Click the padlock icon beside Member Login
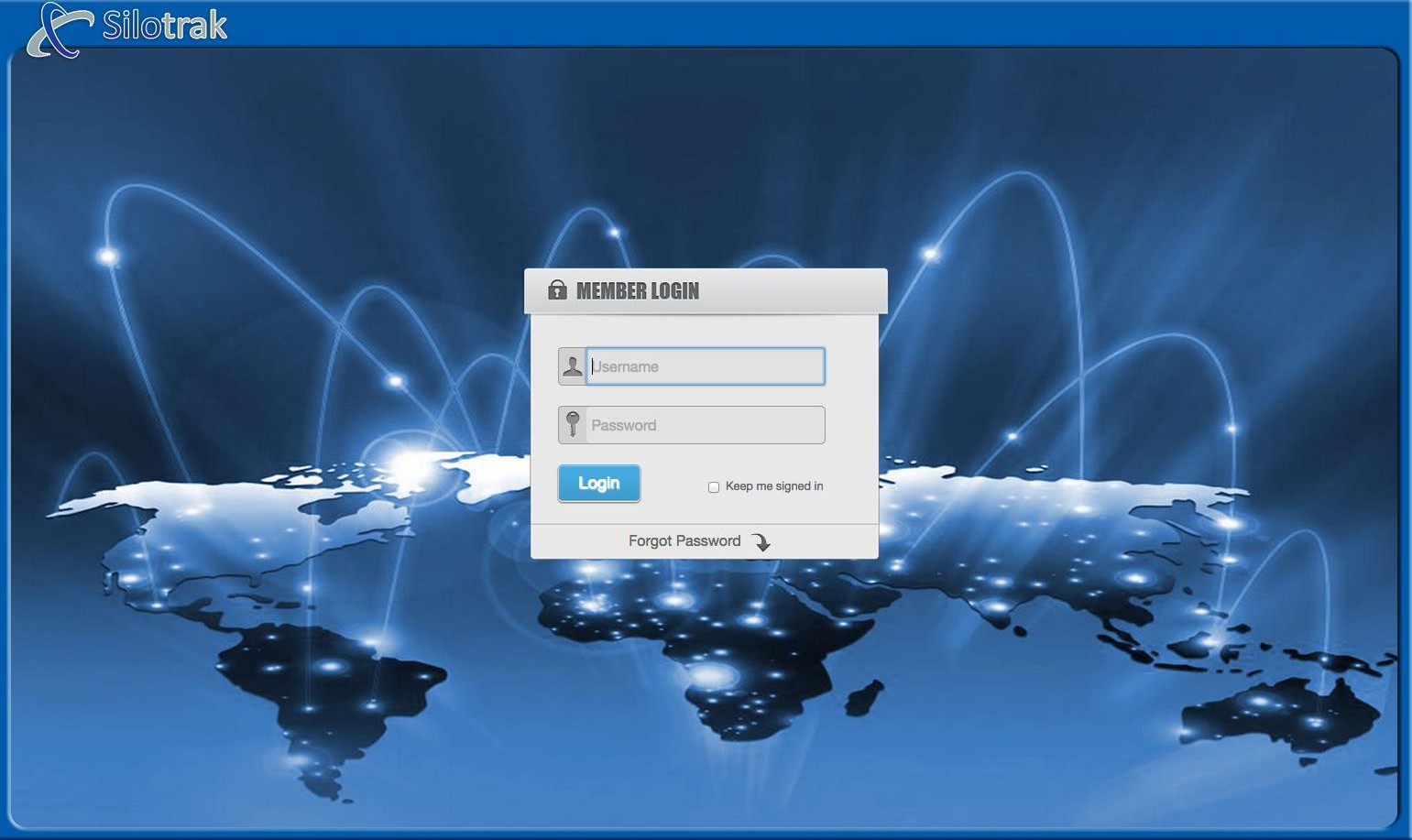 (557, 290)
